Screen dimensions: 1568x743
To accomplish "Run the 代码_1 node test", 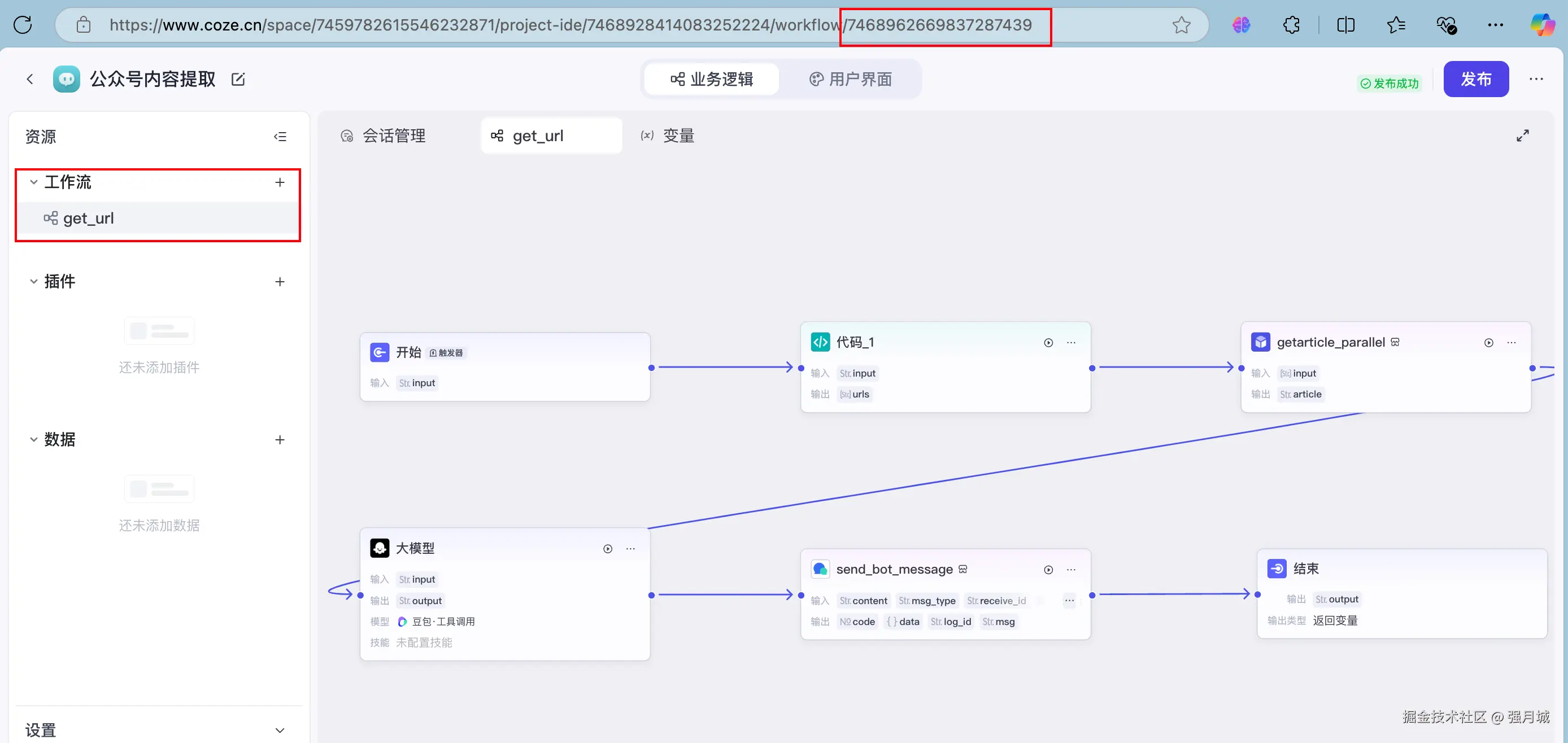I will click(x=1048, y=343).
